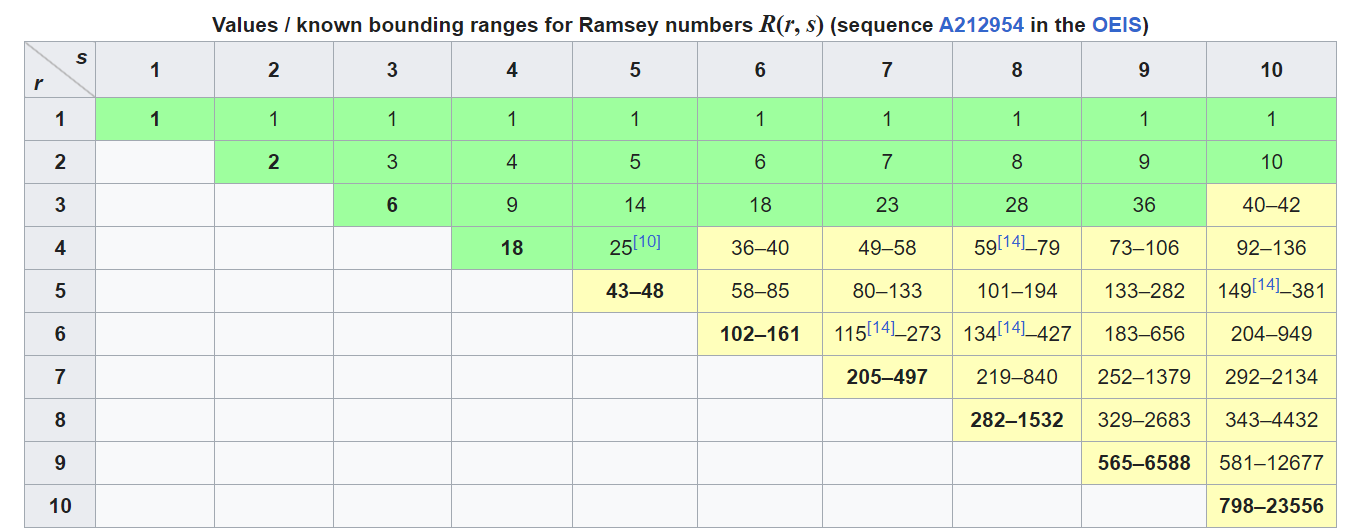Open citation [14] in the 149–381 cell

tap(1266, 285)
